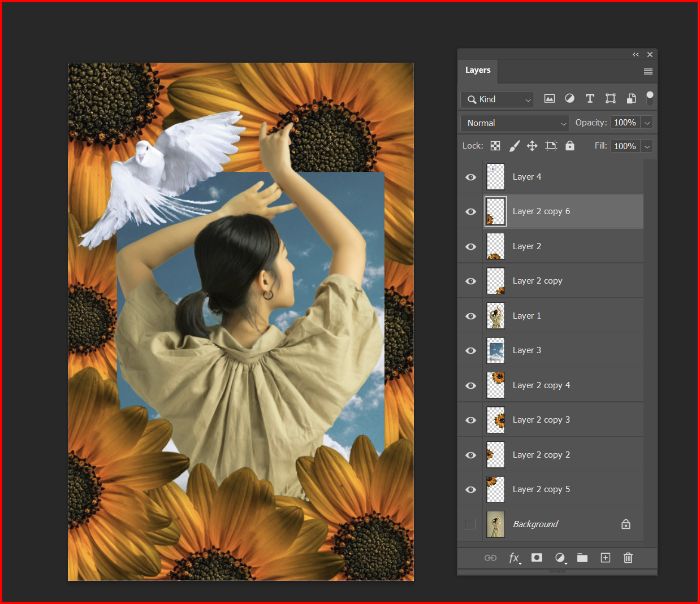Open the fx layer style menu
Image resolution: width=700 pixels, height=604 pixels.
tap(515, 558)
